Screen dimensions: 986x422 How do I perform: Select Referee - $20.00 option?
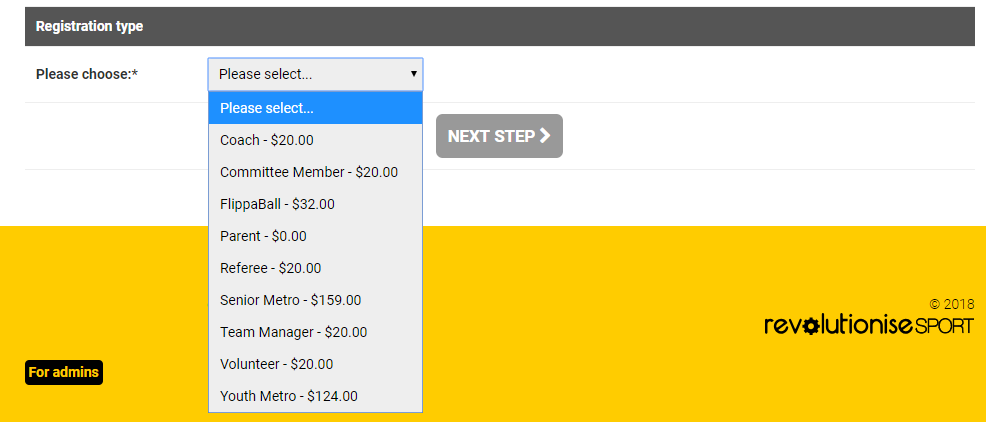(x=315, y=269)
